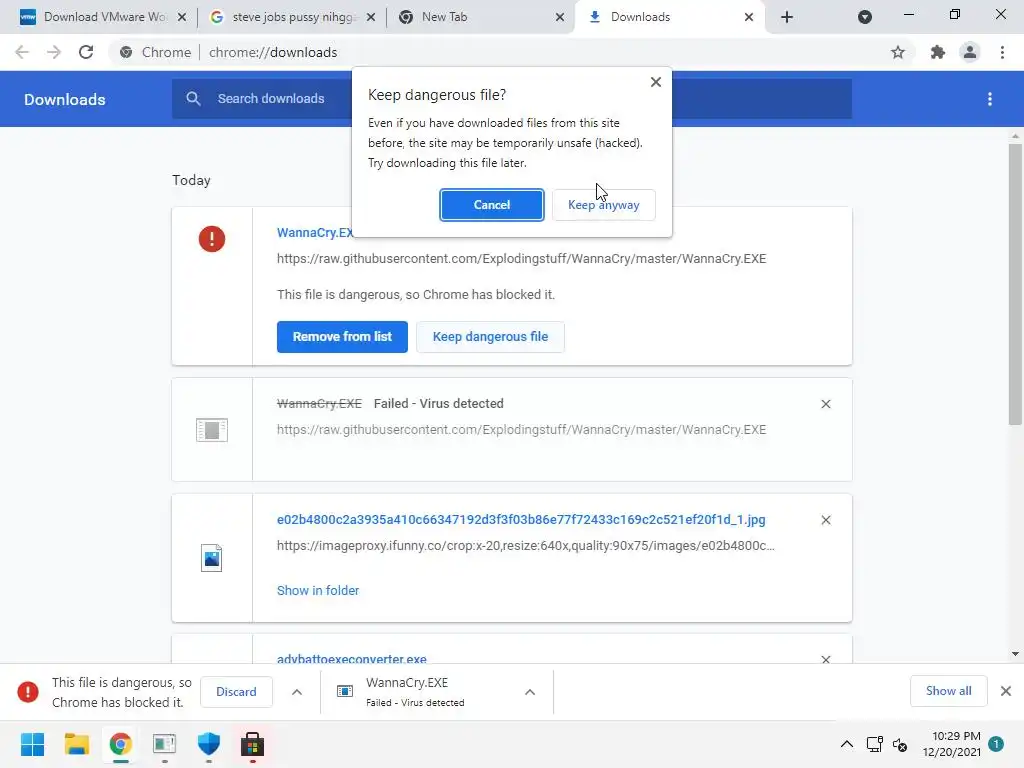Close the New Tab tab
Screen dimensions: 1024x768
point(560,17)
